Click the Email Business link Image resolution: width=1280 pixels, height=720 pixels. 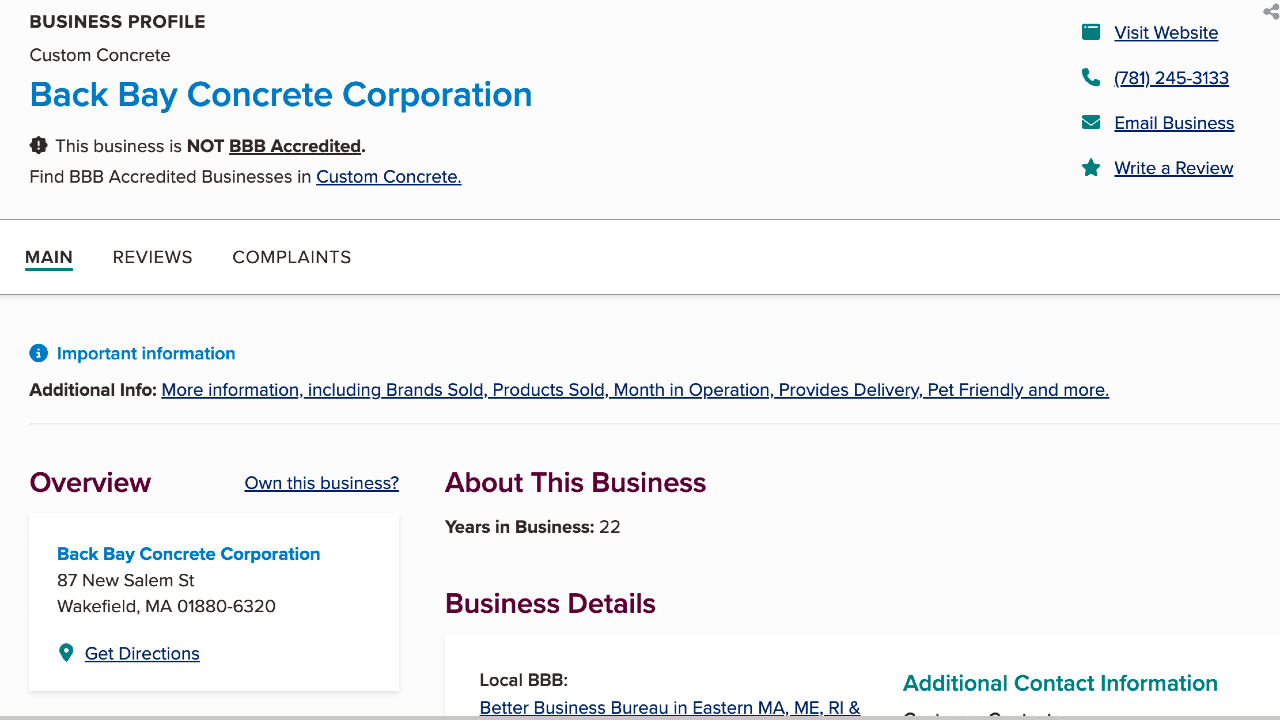[x=1174, y=122]
